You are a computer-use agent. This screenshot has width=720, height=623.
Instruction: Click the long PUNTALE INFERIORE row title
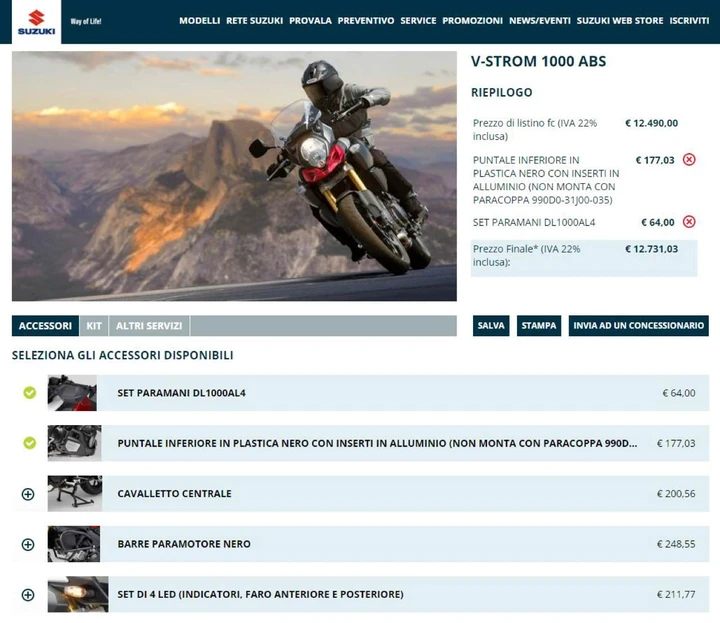point(377,443)
